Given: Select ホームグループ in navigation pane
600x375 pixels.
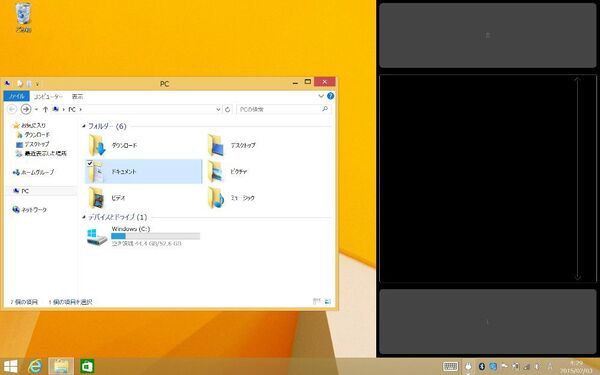Looking at the screenshot, I should (33, 173).
